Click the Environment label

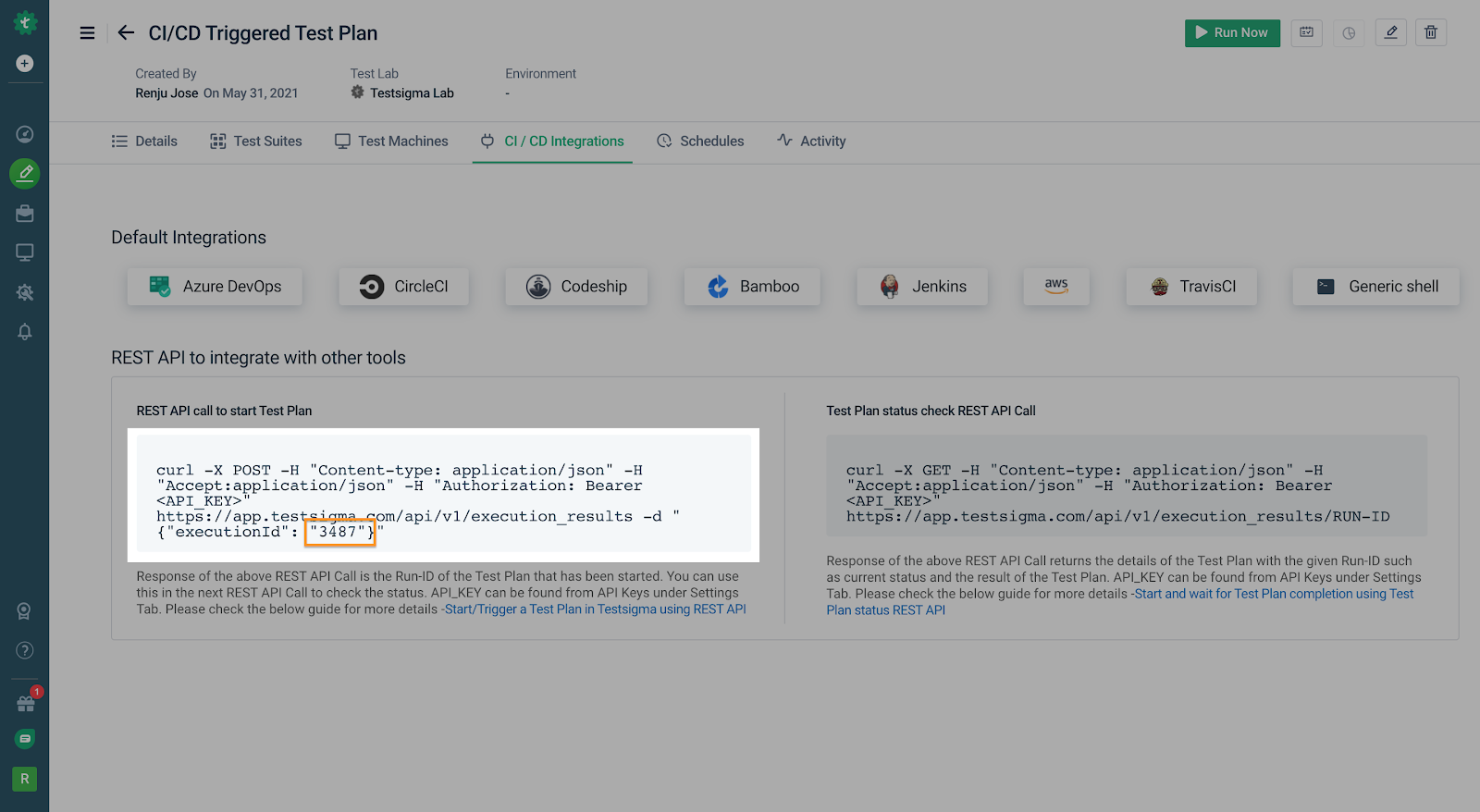(x=540, y=74)
